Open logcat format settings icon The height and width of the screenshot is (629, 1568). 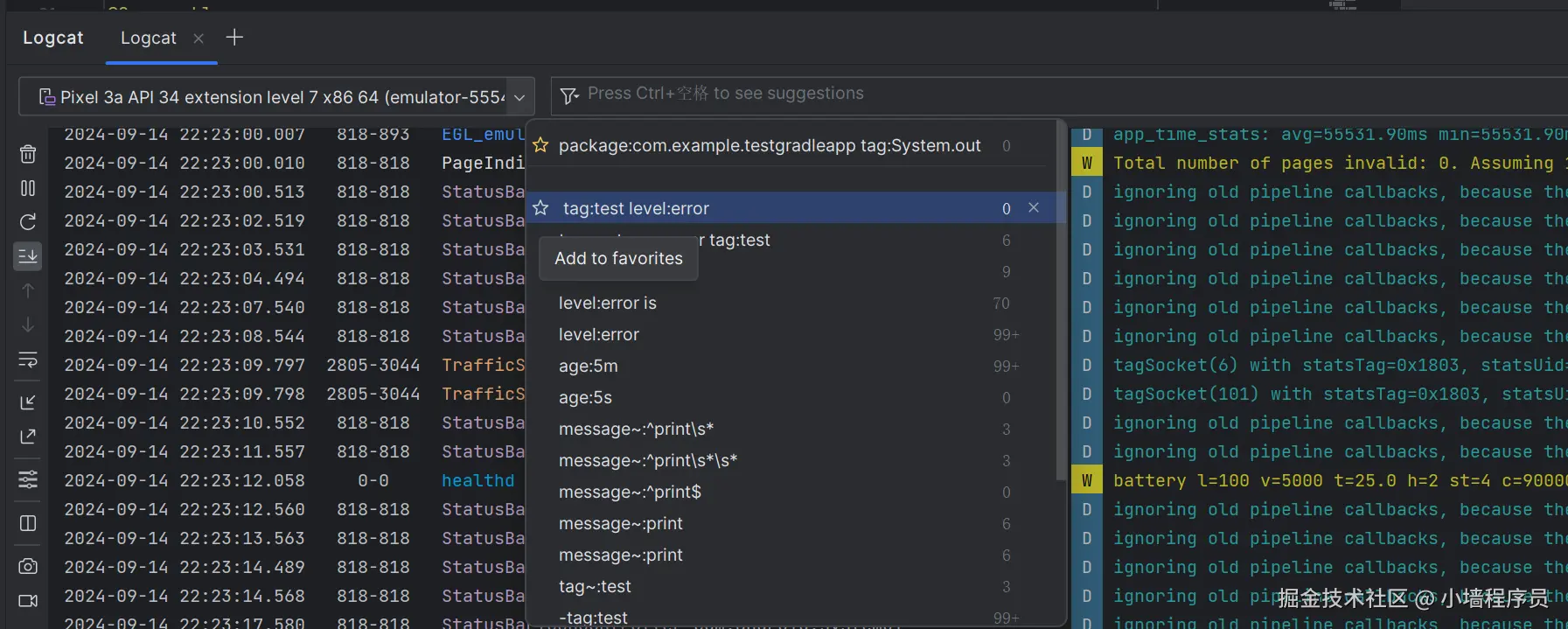28,479
